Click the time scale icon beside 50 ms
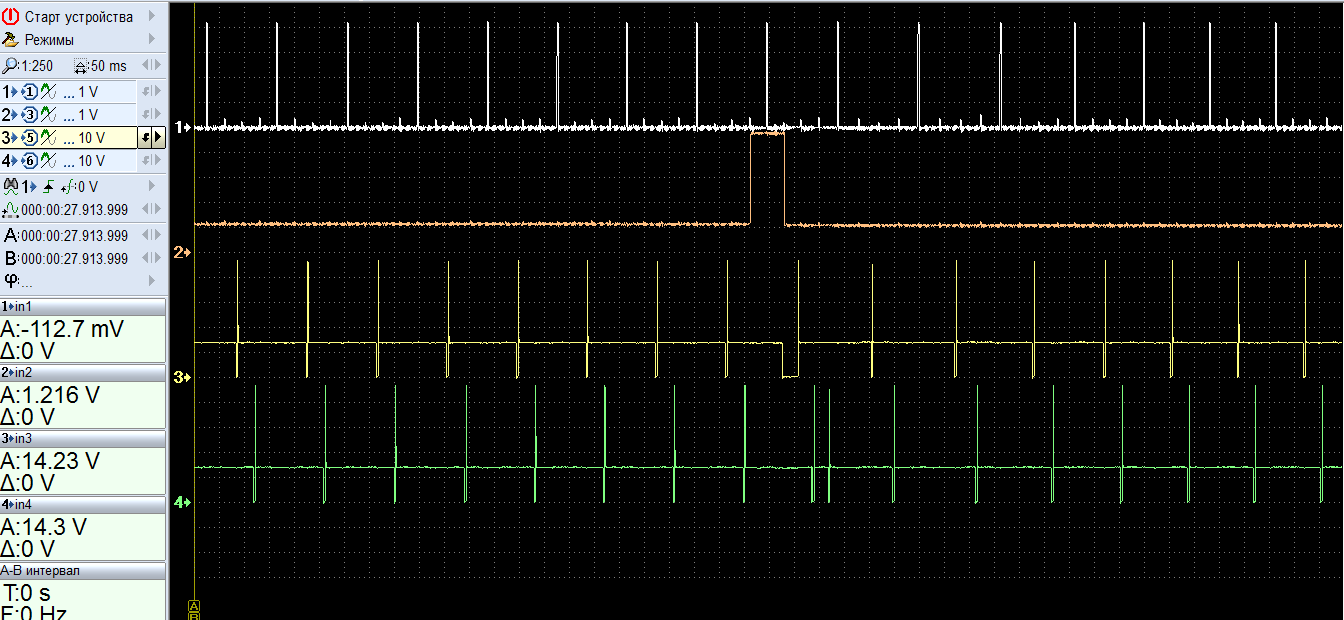The width and height of the screenshot is (1344, 620). coord(81,66)
